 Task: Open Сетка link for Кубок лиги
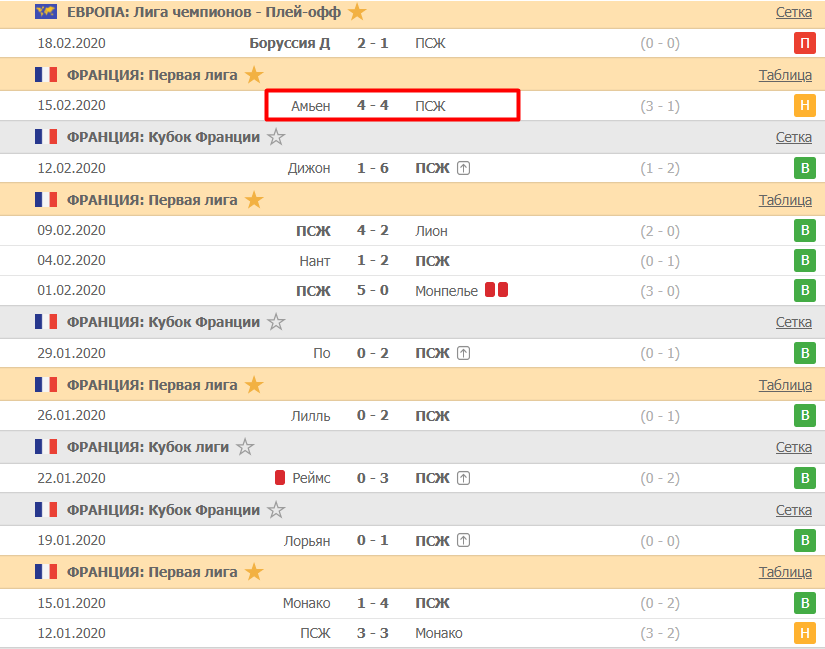(x=793, y=447)
